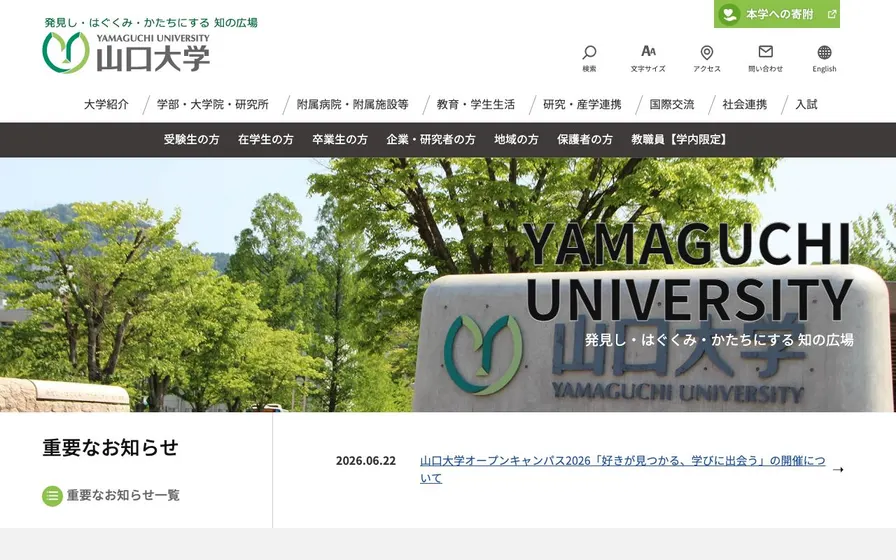Go to 地域の方 page
This screenshot has height=560, width=896.
point(517,139)
